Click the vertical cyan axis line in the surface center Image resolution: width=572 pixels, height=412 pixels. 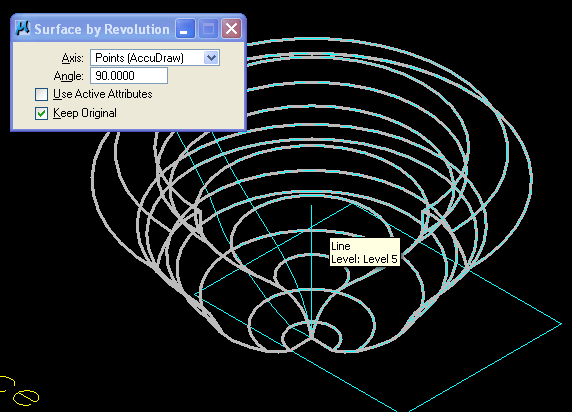[x=311, y=270]
